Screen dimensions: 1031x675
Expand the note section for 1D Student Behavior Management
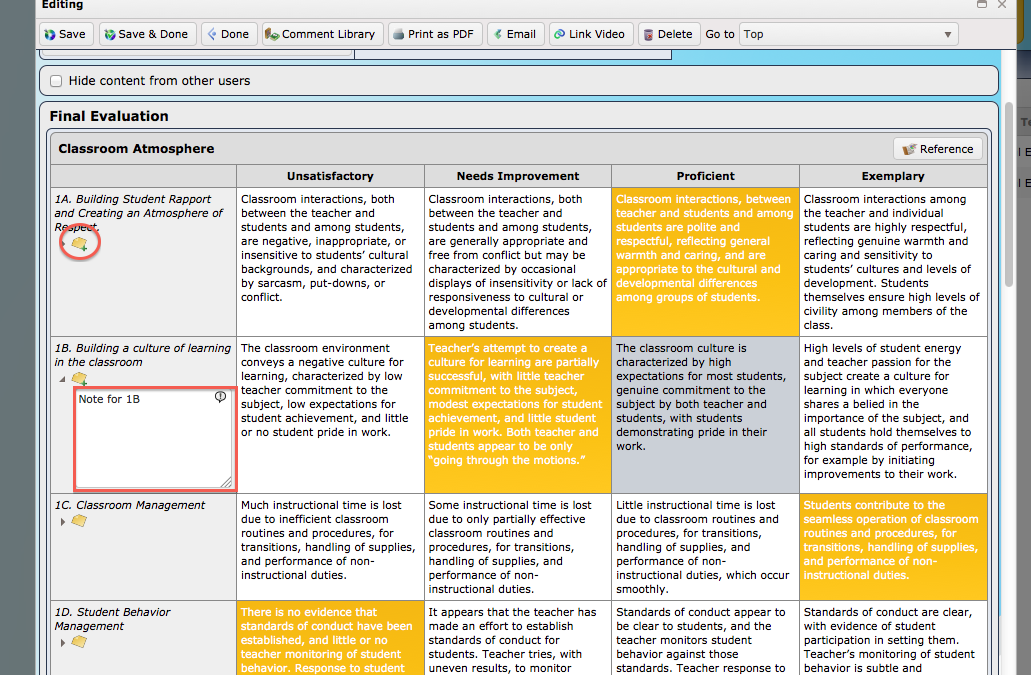click(62, 643)
